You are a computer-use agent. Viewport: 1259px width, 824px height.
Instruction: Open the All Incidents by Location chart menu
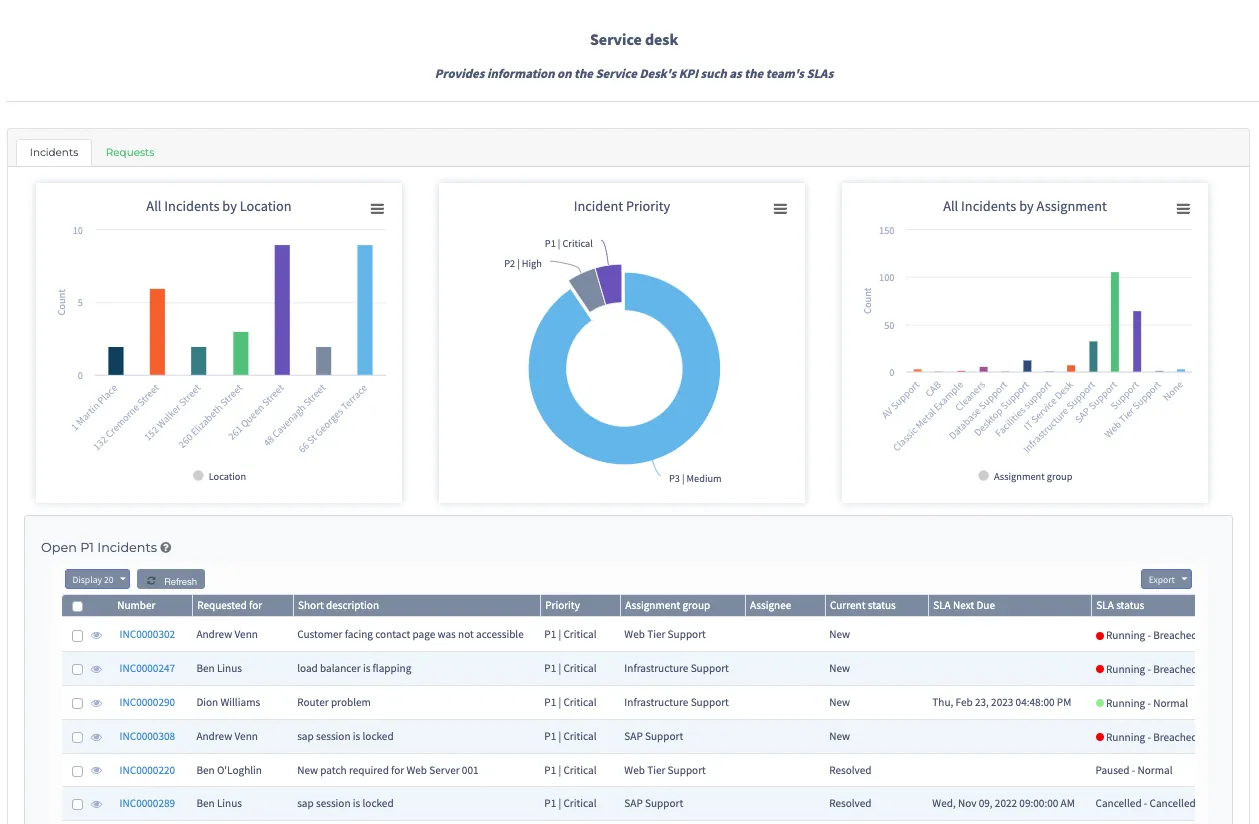(x=377, y=209)
